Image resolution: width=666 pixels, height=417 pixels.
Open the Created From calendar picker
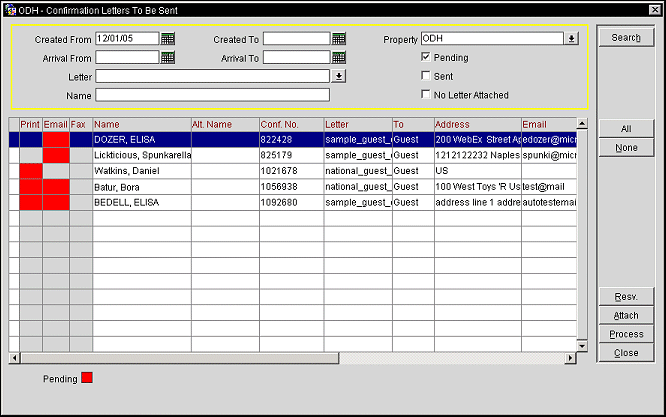(168, 39)
